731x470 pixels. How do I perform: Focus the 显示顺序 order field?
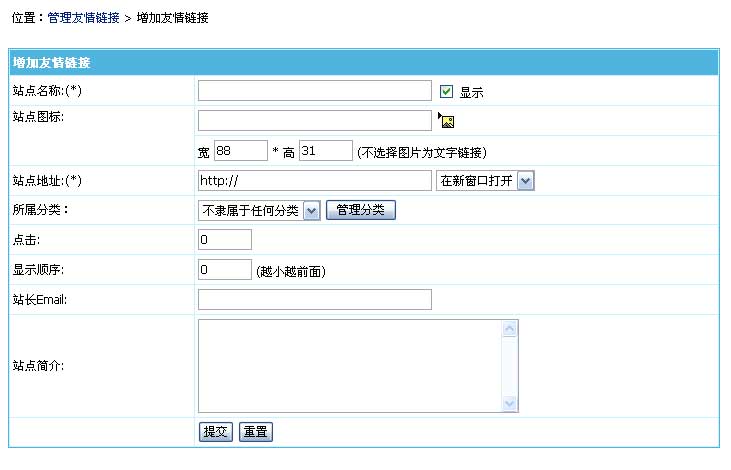(x=225, y=270)
